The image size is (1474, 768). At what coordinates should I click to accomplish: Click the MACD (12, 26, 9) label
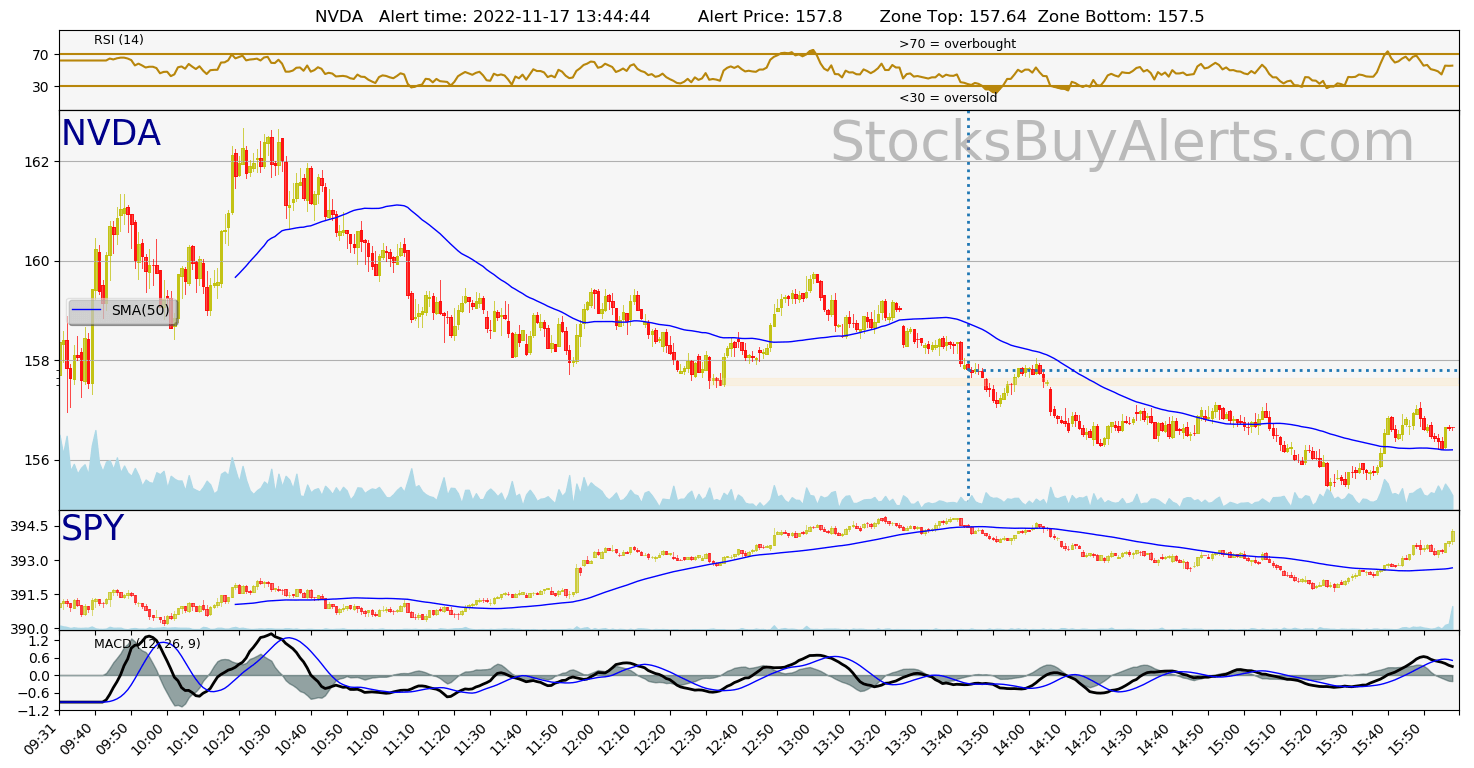(x=147, y=644)
